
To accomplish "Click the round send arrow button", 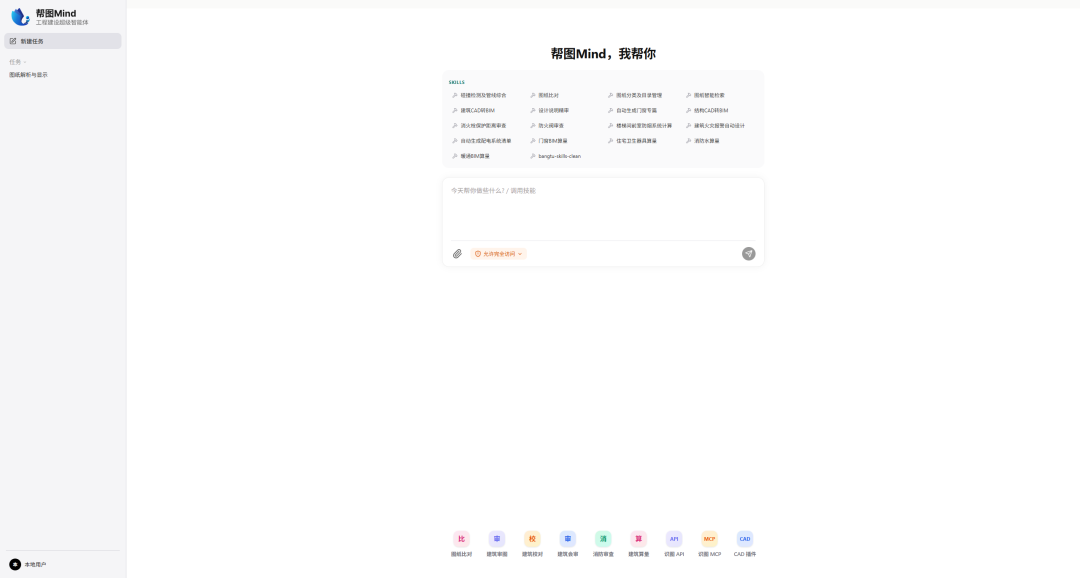I will (x=749, y=254).
